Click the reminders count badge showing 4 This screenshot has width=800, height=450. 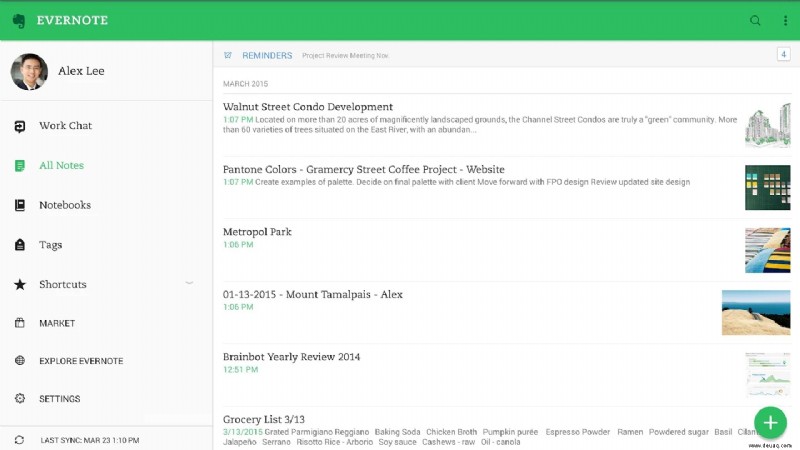(784, 54)
